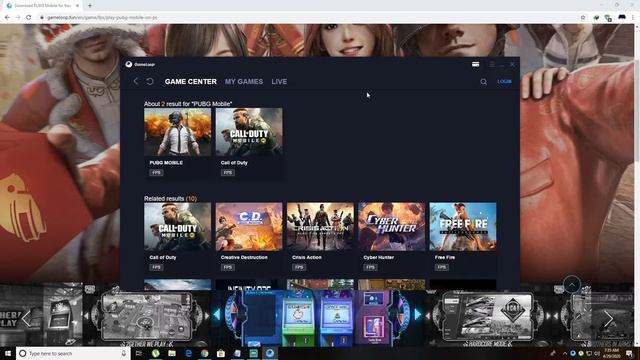This screenshot has height=360, width=640.
Task: Click the webpage carousel left arrow
Action: 27,318
